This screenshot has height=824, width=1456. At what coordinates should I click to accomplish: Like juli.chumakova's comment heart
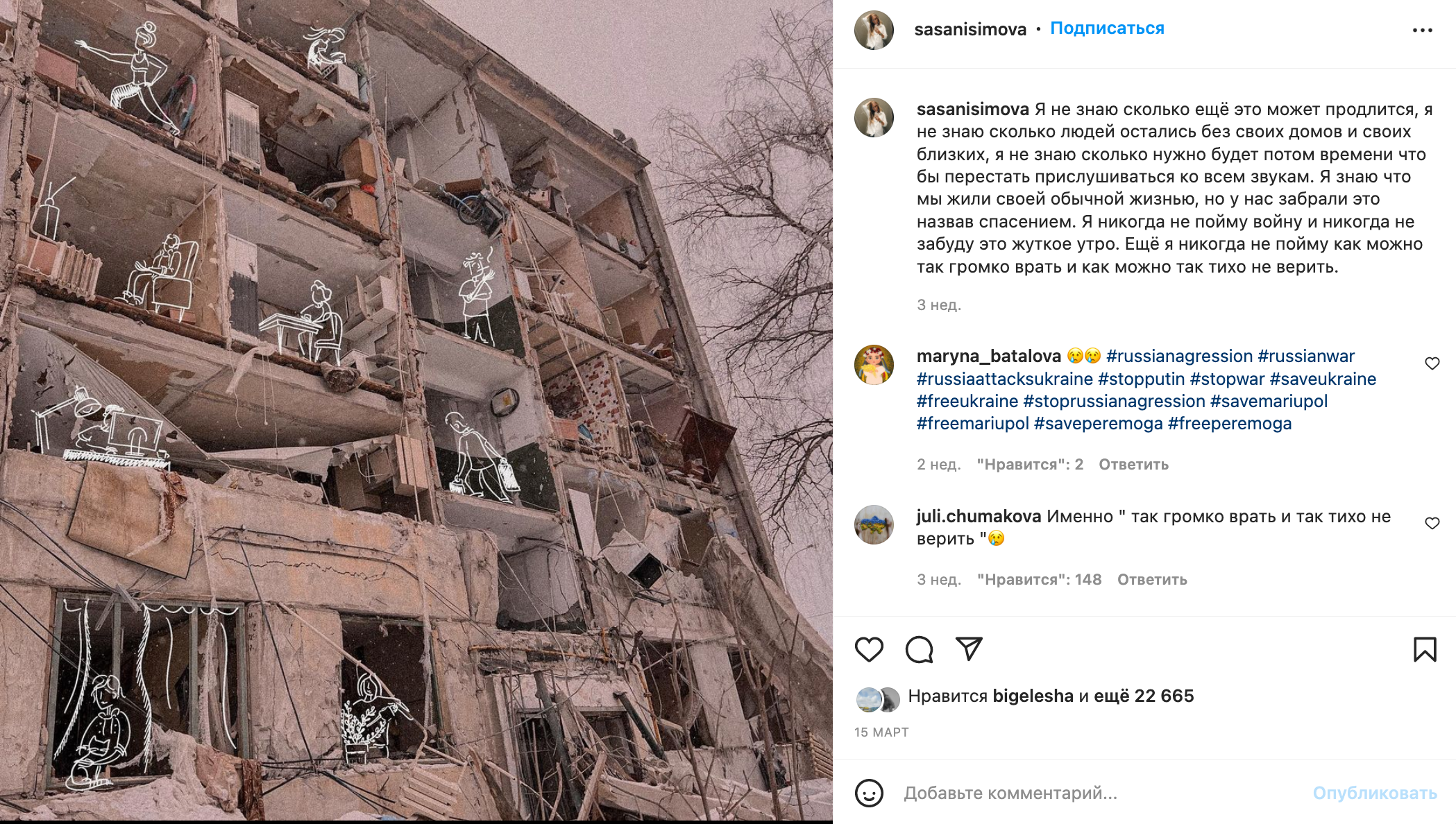[x=1432, y=523]
